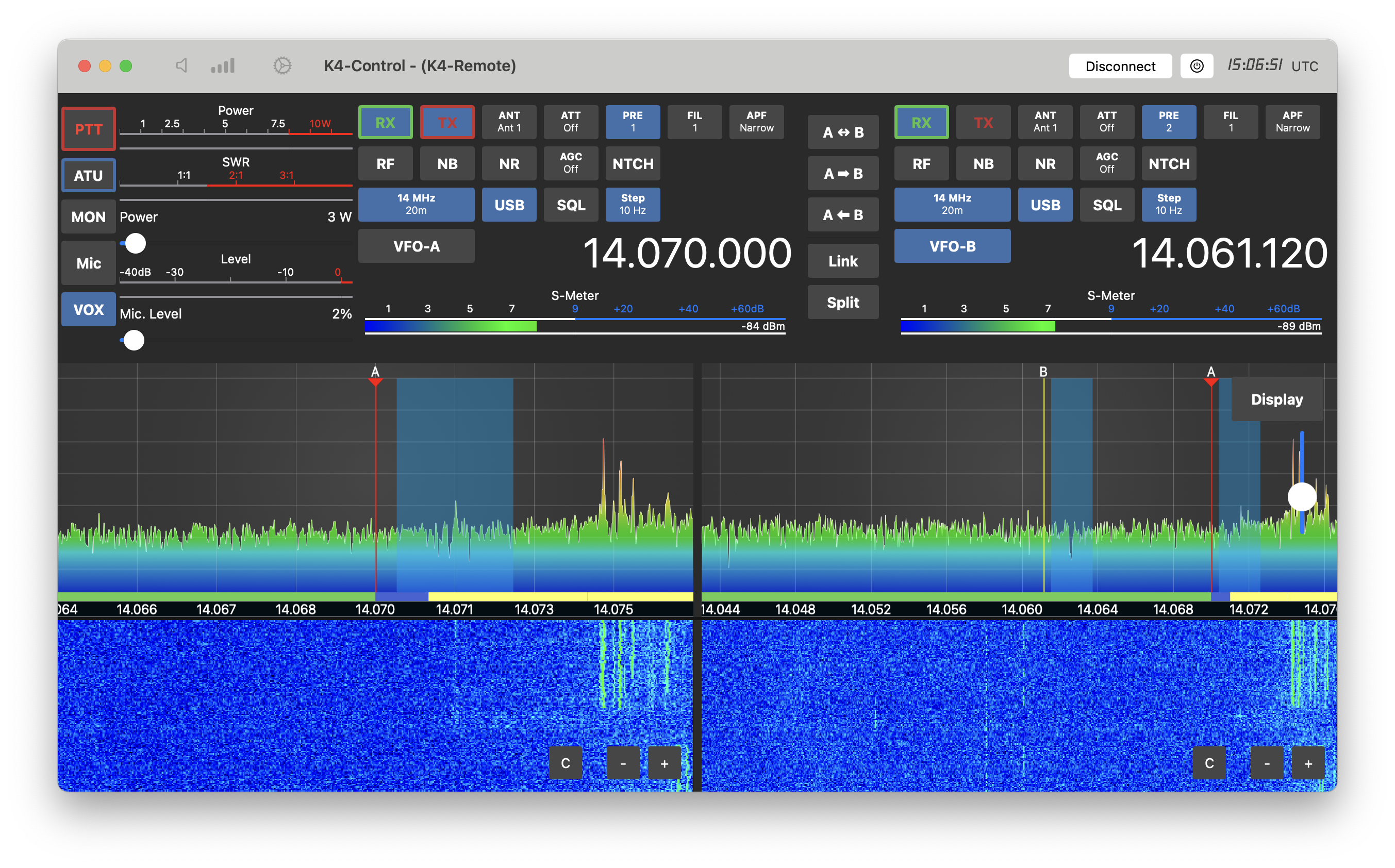The width and height of the screenshot is (1395, 868).
Task: Open VFO-A APF Narrow selector
Action: coord(757,122)
